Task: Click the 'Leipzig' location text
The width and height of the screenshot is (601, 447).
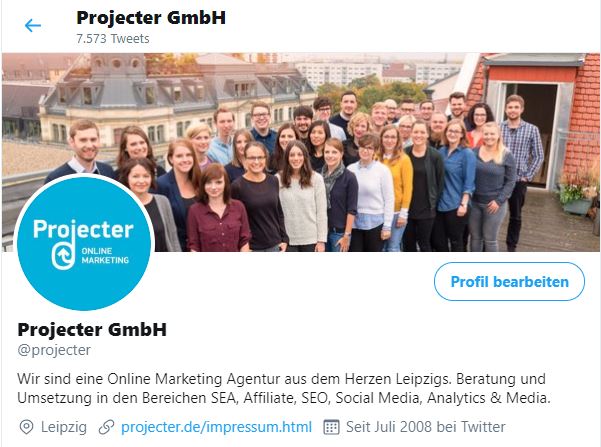Action: click(64, 427)
